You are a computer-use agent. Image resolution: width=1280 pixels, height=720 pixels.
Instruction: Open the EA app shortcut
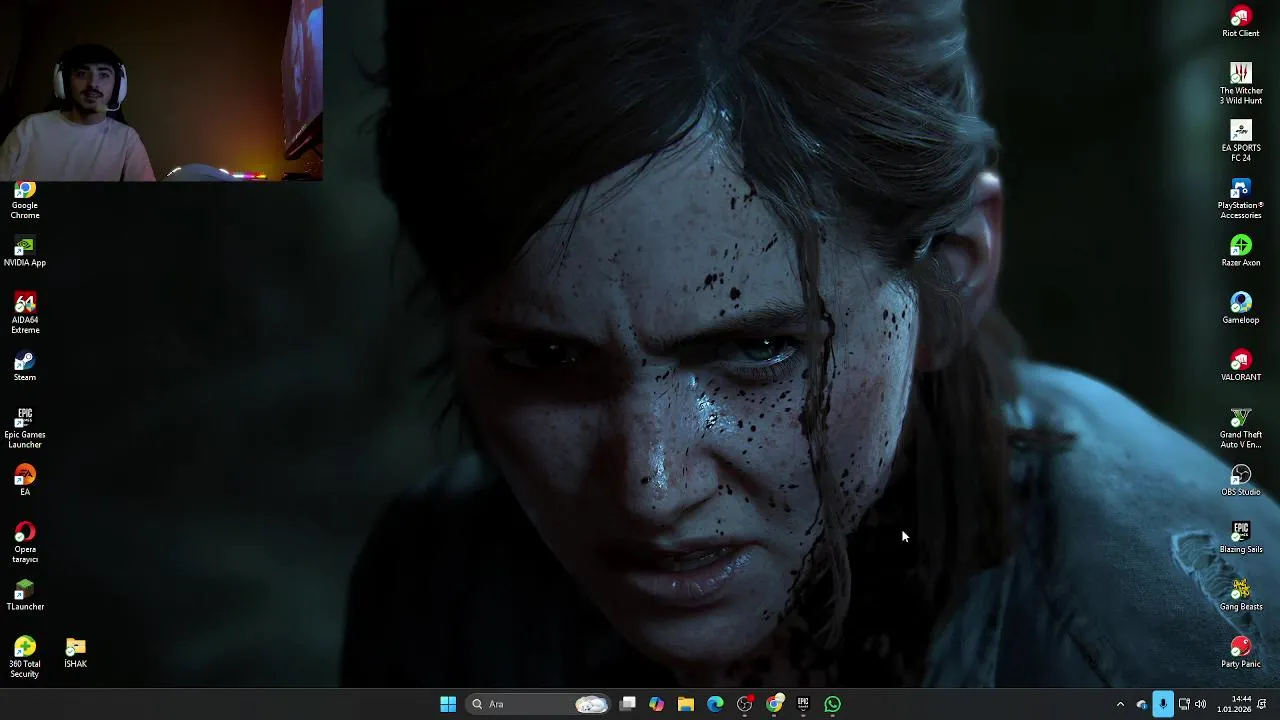tap(25, 480)
